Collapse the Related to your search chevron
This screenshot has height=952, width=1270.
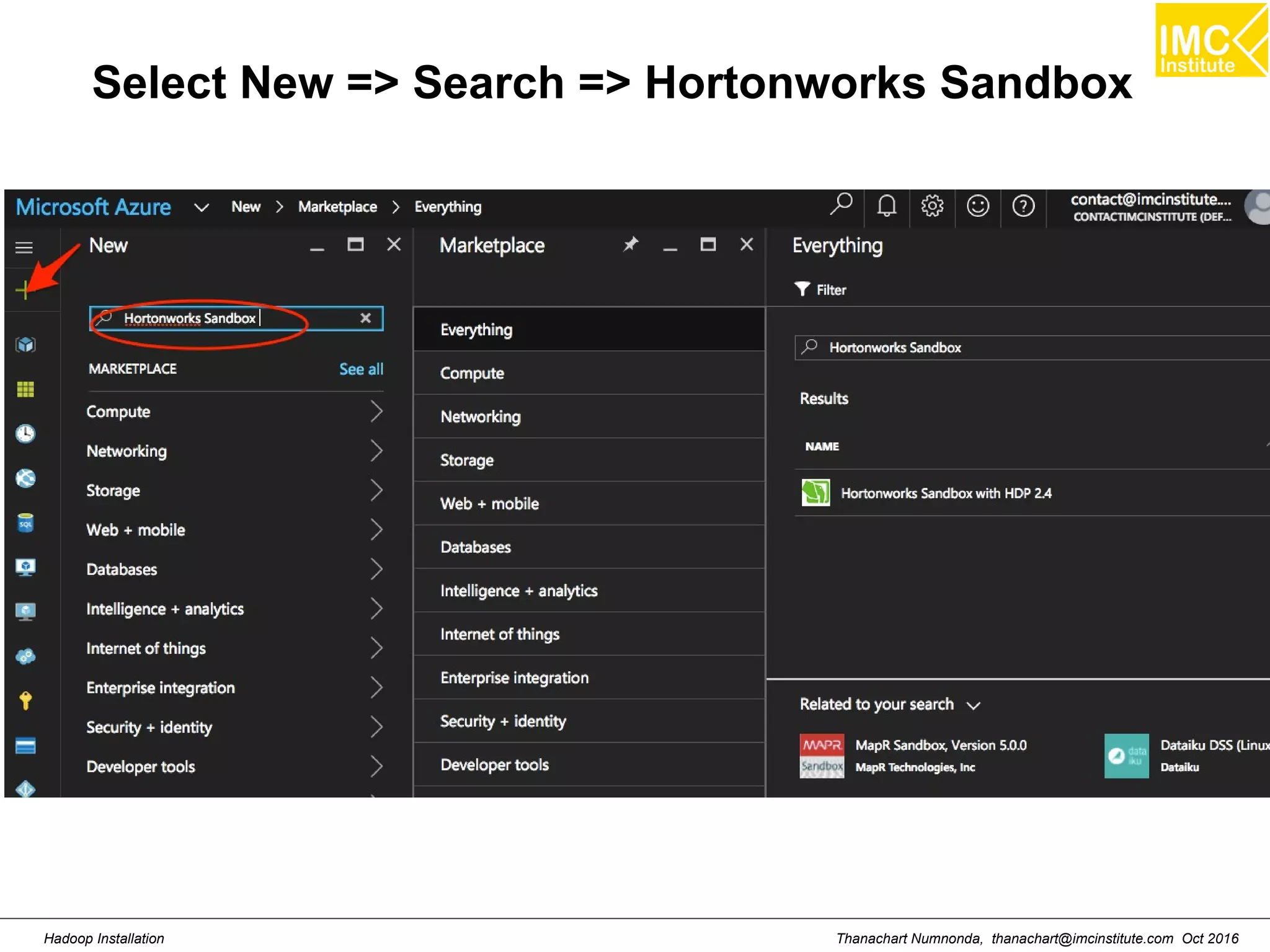[974, 705]
